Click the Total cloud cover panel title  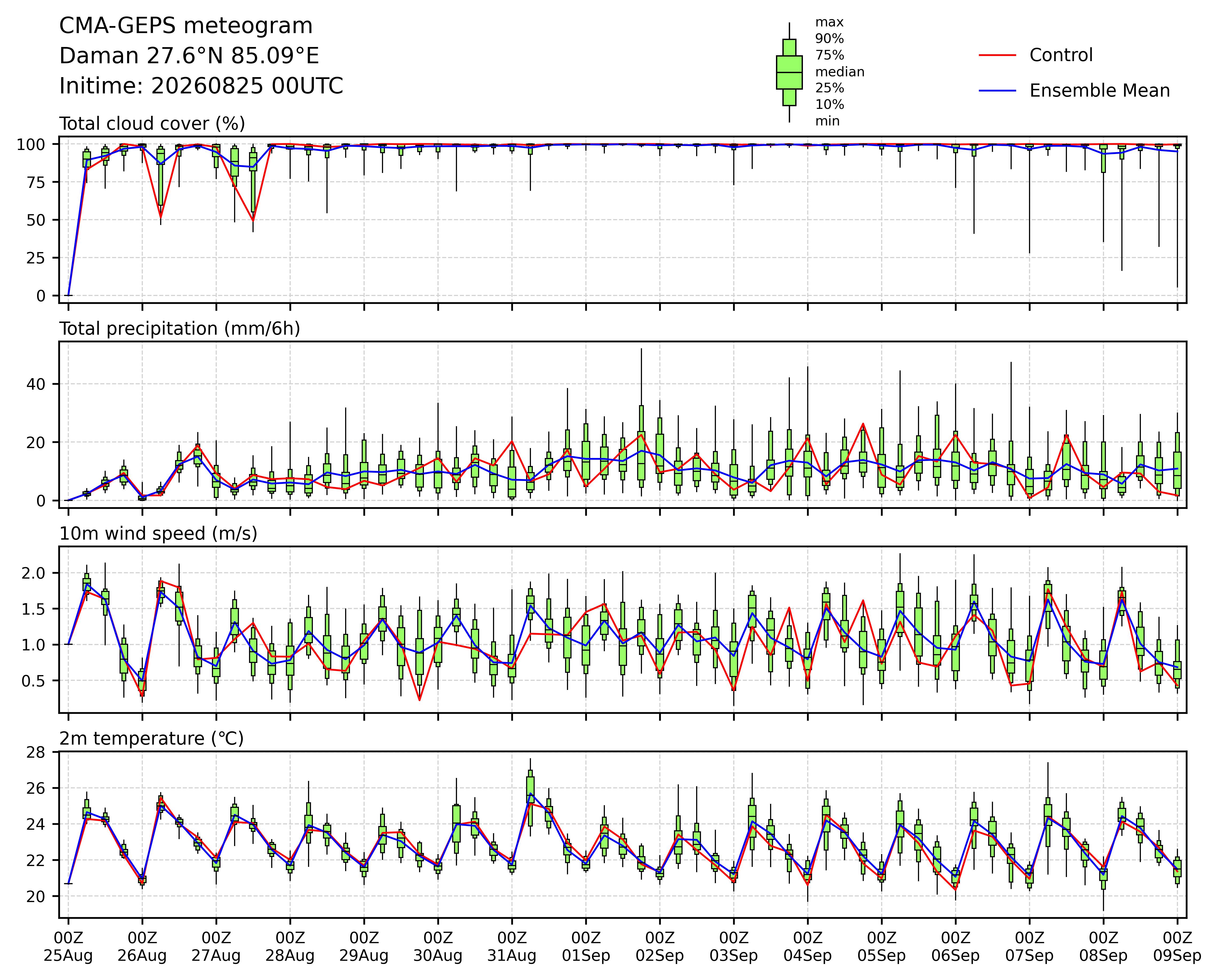click(152, 124)
